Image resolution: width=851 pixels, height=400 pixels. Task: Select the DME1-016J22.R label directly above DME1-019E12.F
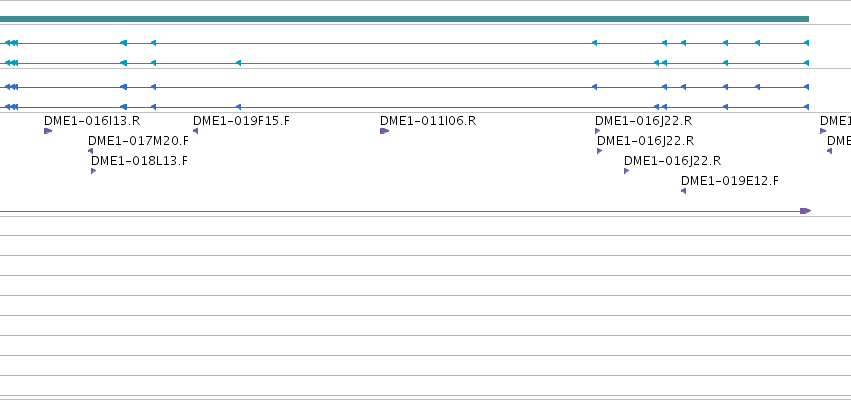[672, 161]
